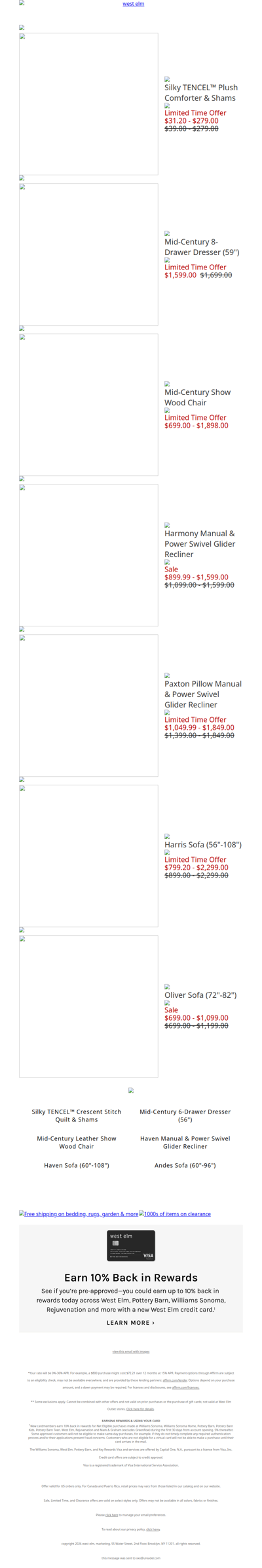
Task: Open the Oliver Sofa product image
Action: (x=88, y=1006)
